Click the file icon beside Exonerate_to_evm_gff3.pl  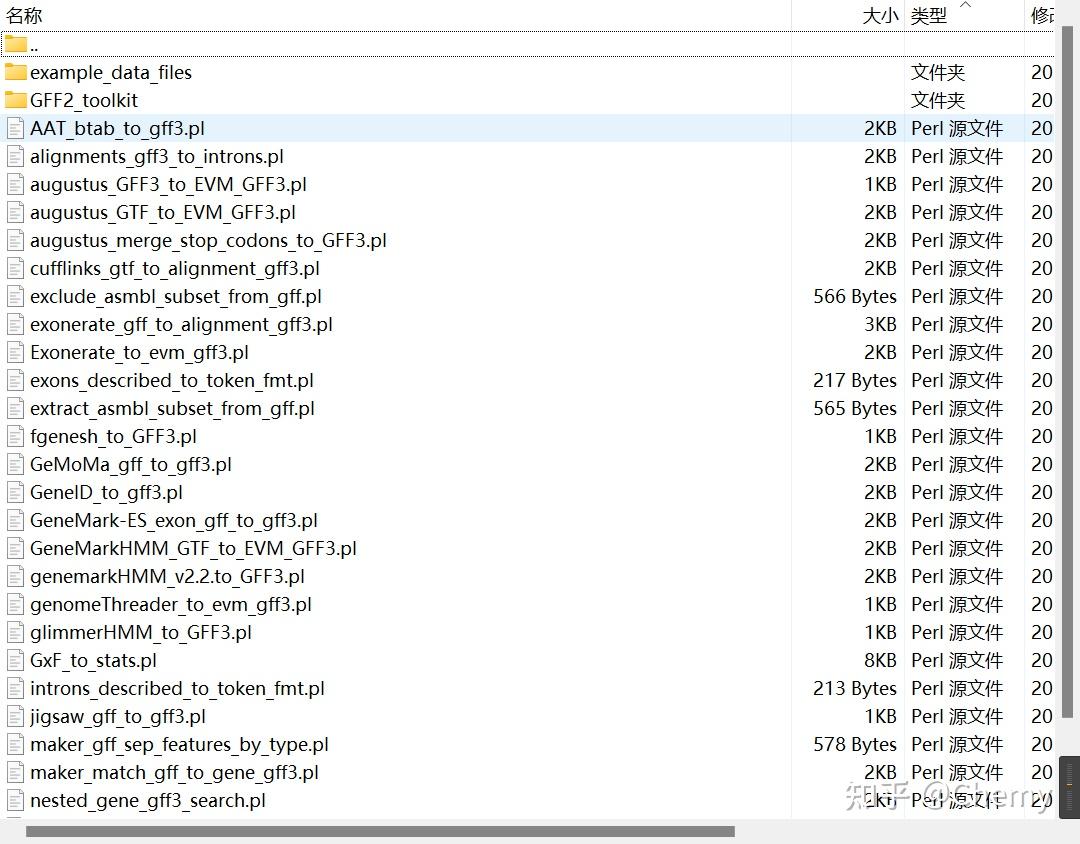(15, 352)
